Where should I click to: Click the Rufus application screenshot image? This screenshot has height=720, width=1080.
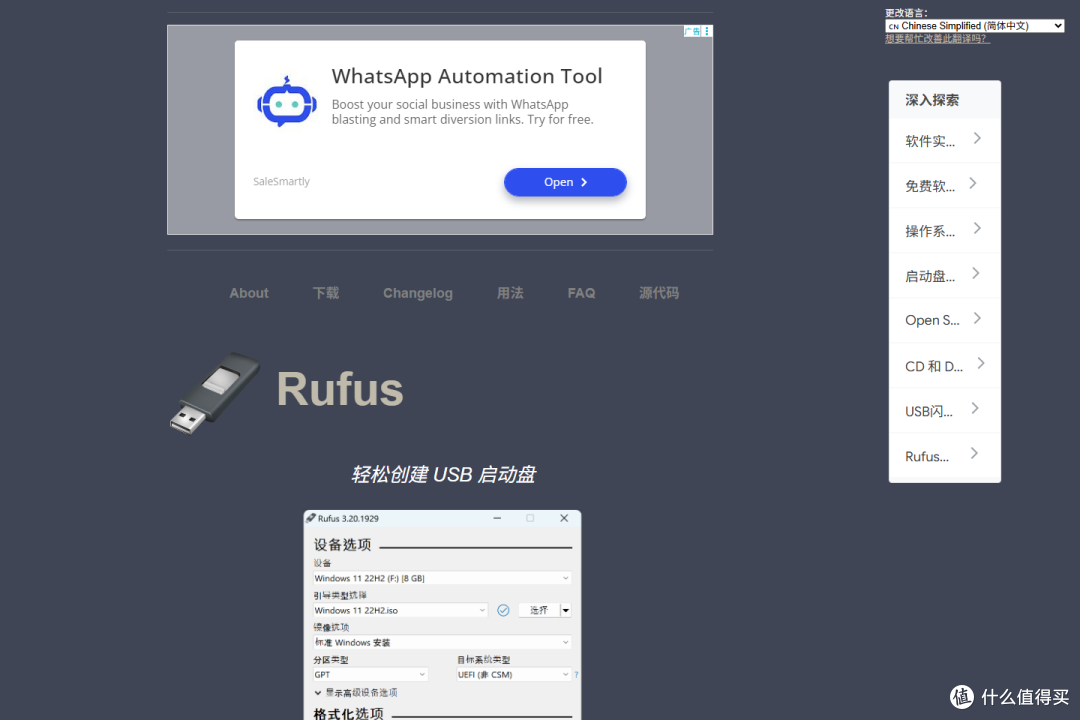[442, 615]
